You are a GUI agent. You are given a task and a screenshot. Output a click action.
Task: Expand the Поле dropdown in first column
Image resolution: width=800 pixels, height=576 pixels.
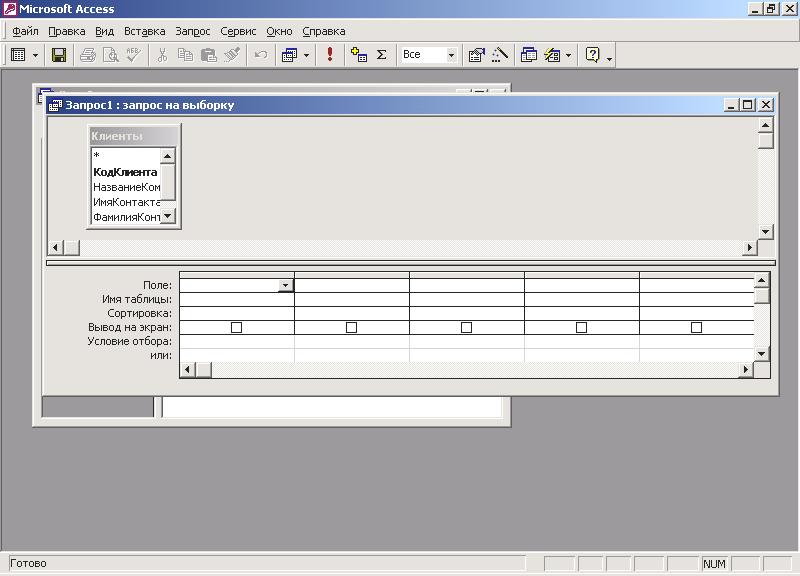point(286,286)
